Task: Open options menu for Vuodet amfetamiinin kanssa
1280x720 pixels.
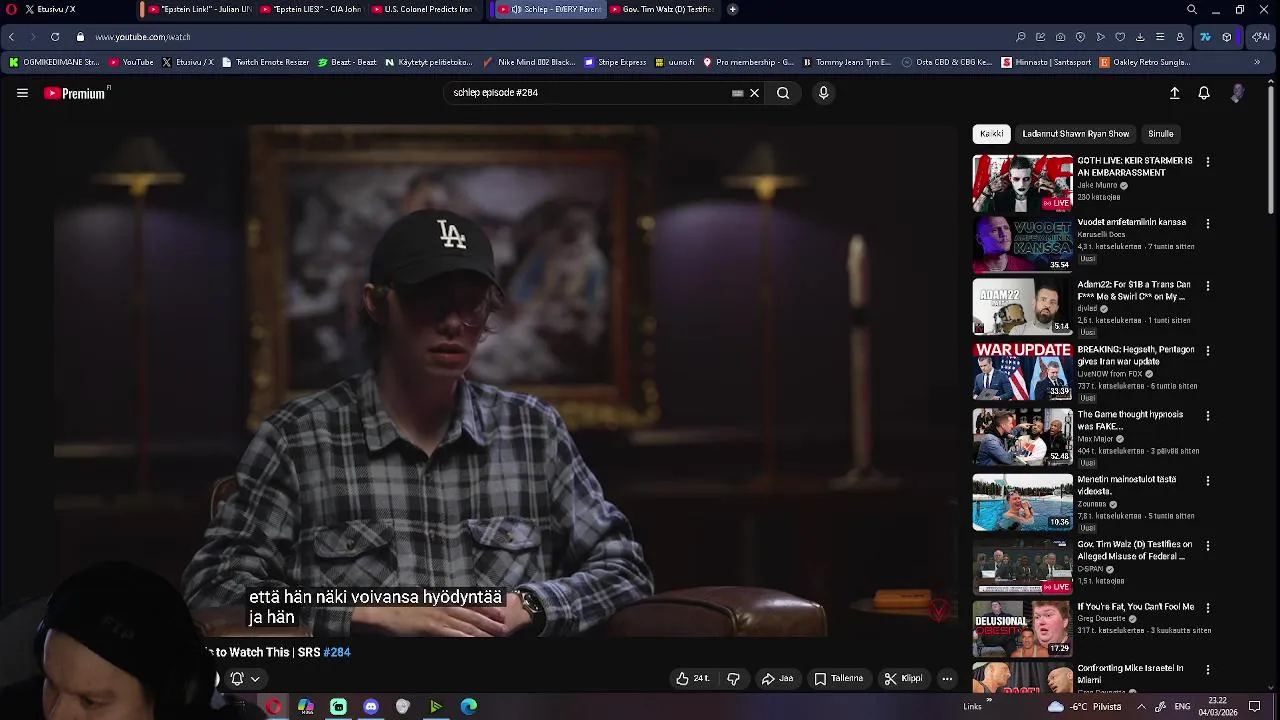Action: point(1208,224)
